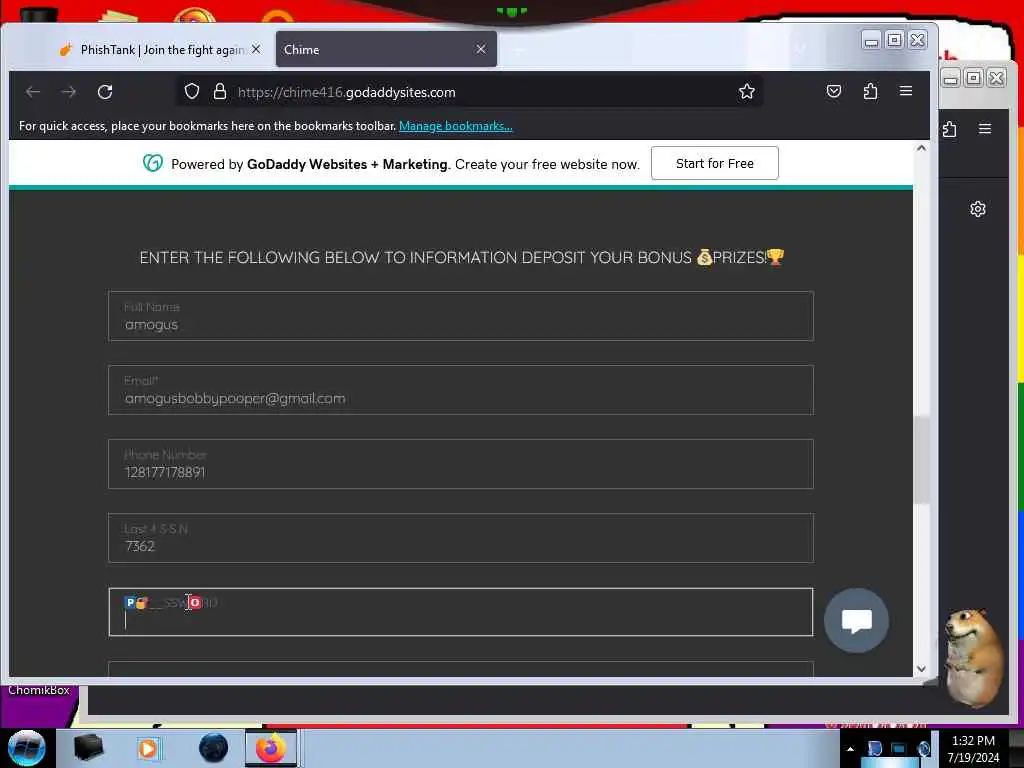
Task: Open the Manage bookmarks link
Action: (x=456, y=126)
